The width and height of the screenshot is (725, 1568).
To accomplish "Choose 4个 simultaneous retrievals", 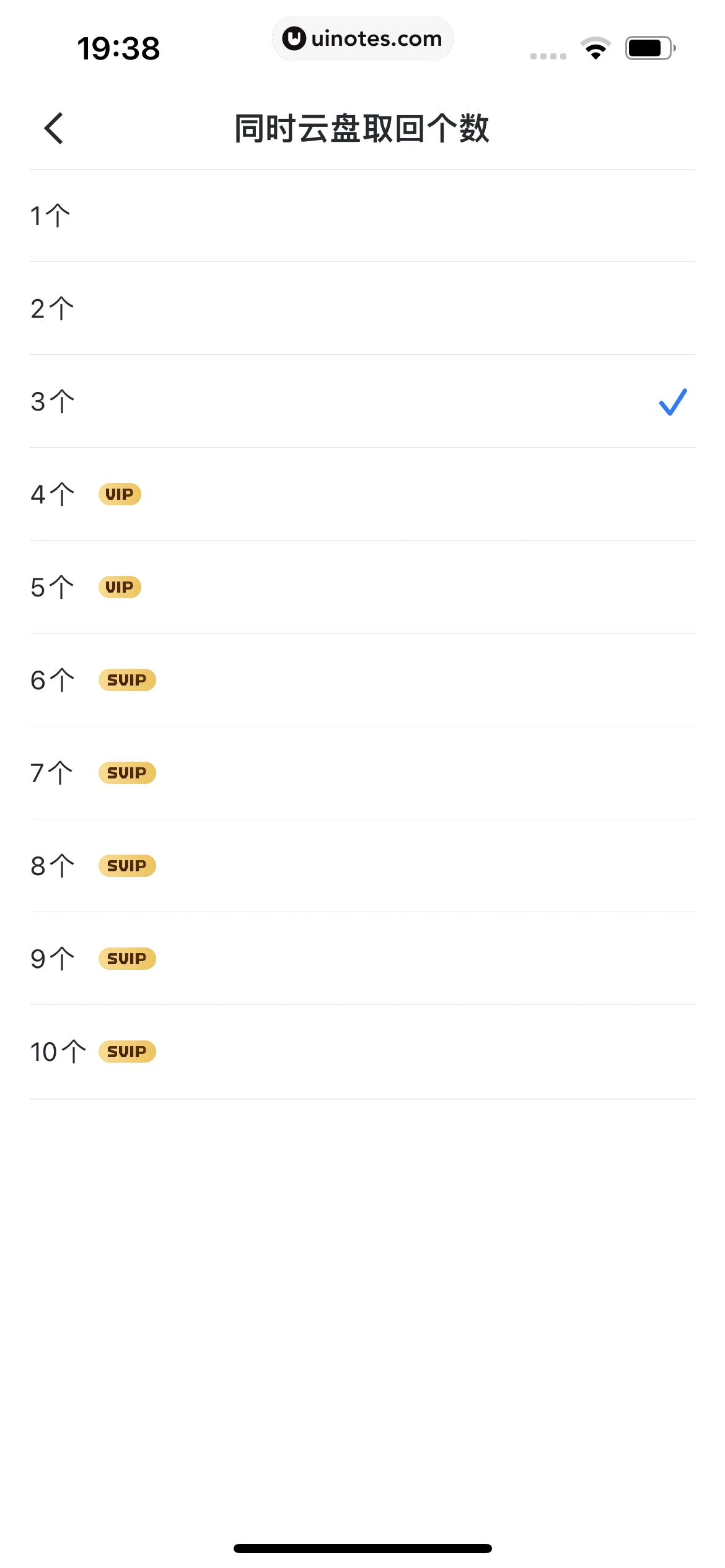I will point(52,494).
